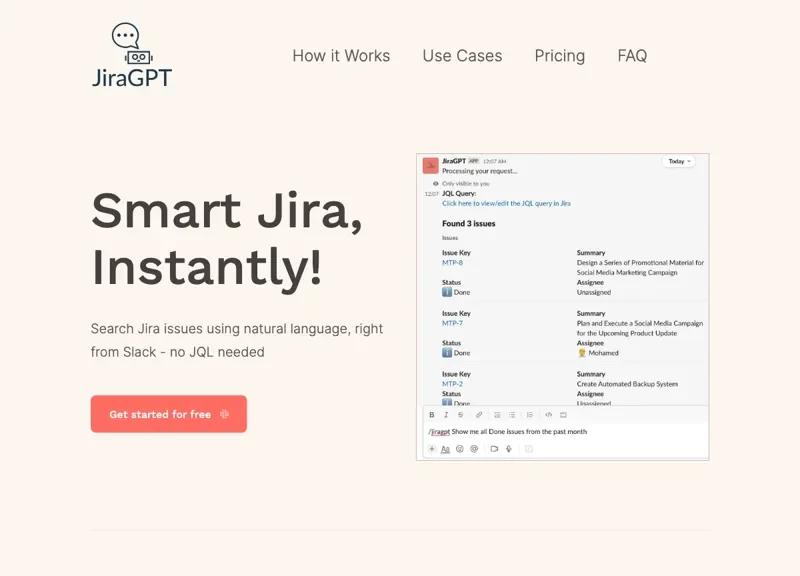Click the Get started for free button

coord(168,413)
